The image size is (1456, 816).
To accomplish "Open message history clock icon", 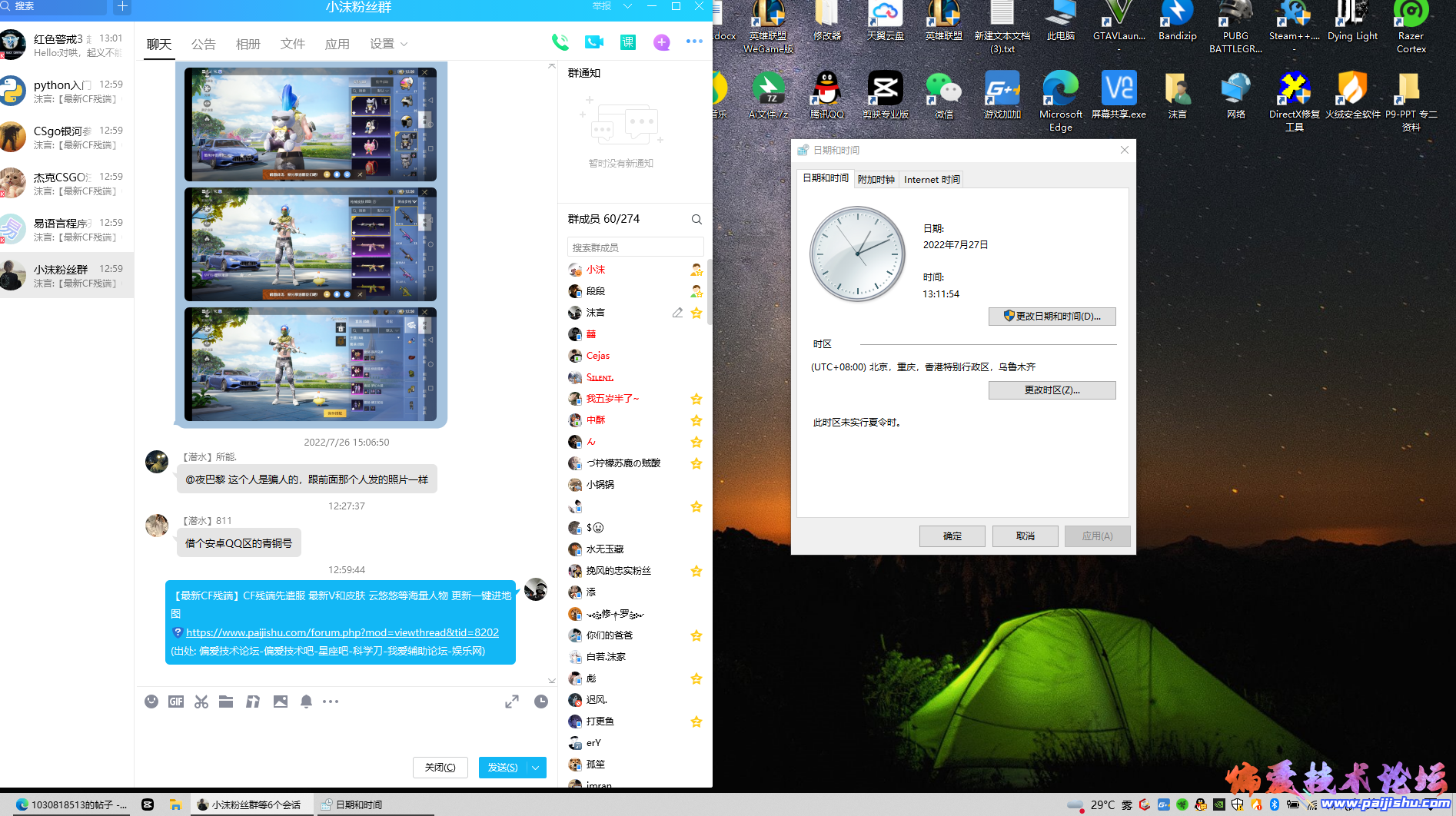I will 541,702.
